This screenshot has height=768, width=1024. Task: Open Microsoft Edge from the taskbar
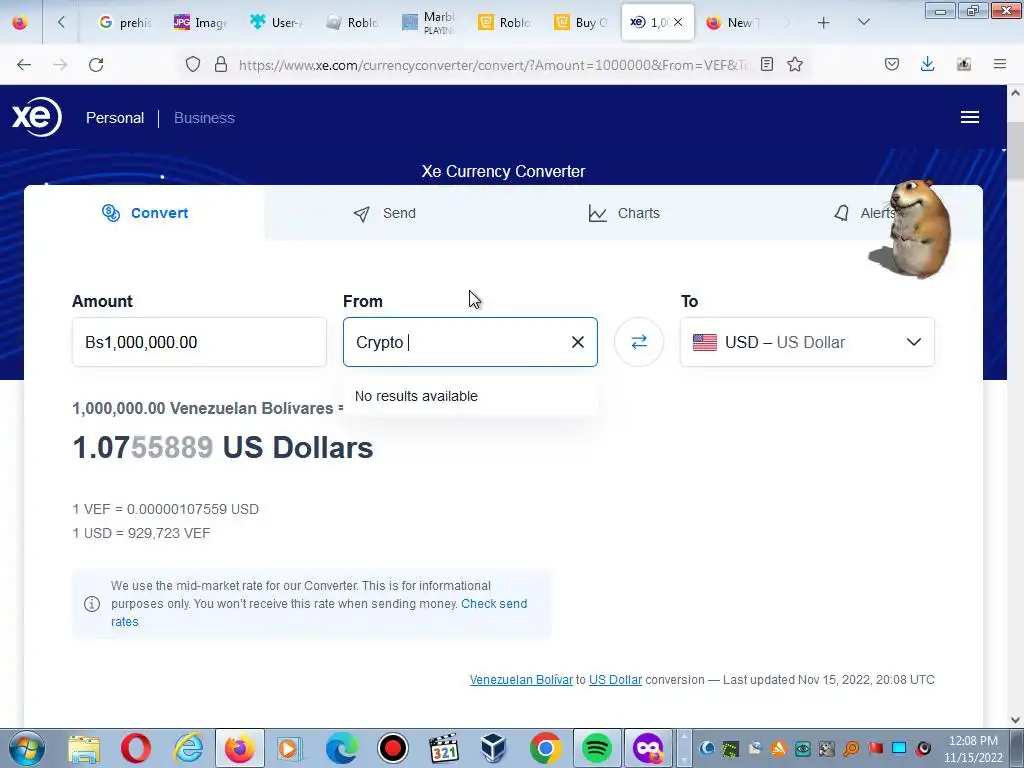click(x=342, y=748)
